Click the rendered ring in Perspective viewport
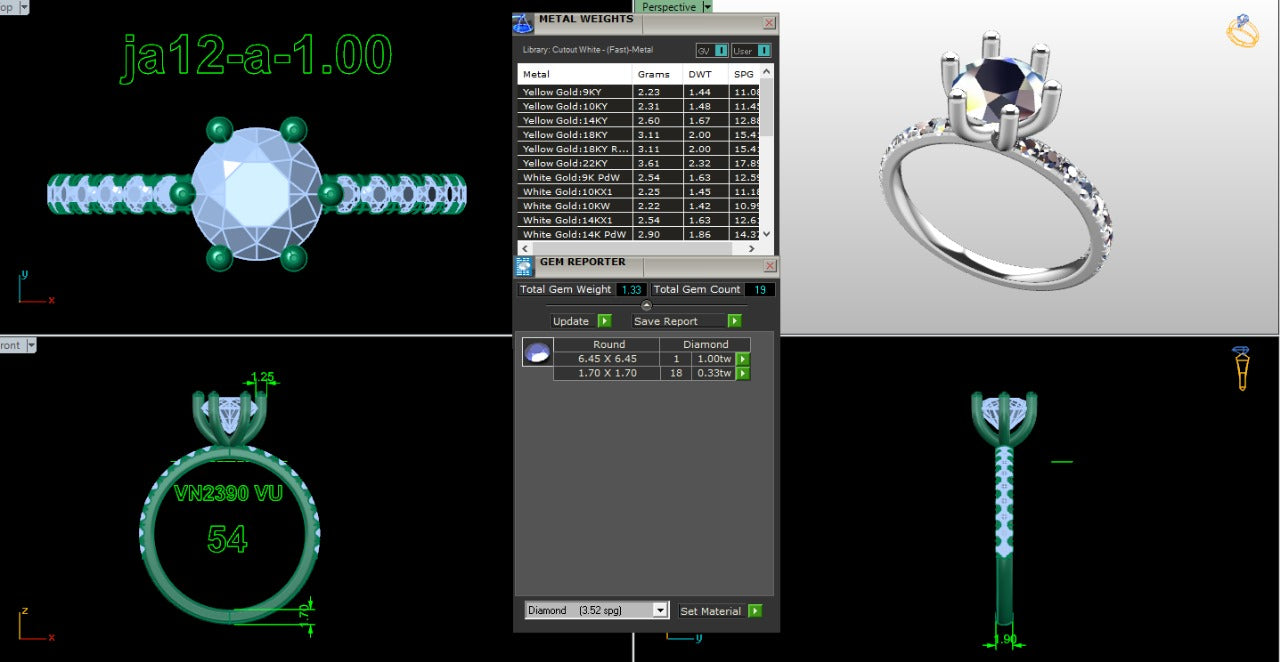 (x=1000, y=160)
